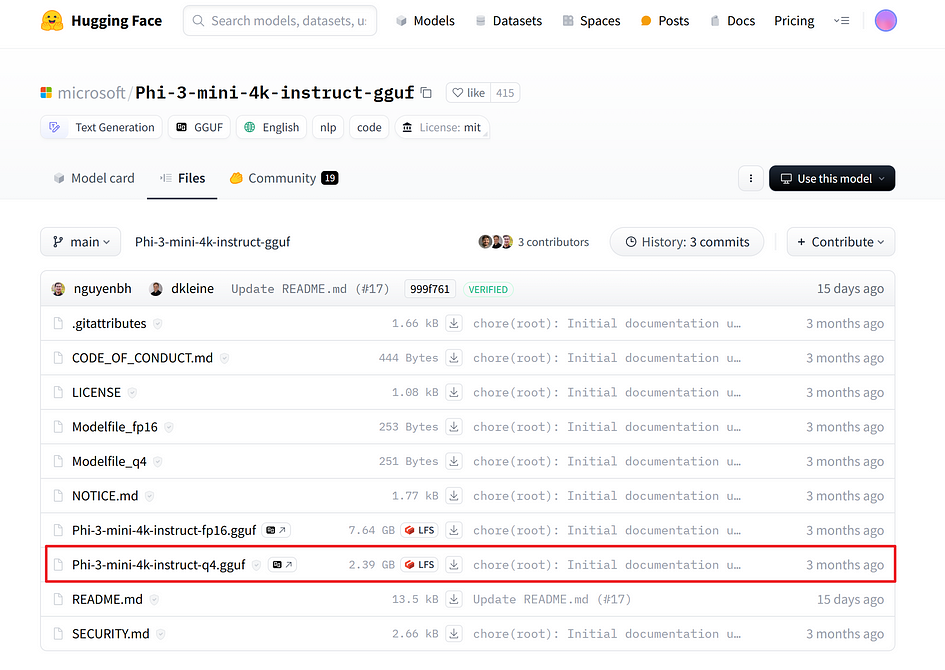Like the model with heart button
The height and width of the screenshot is (670, 945).
[468, 93]
